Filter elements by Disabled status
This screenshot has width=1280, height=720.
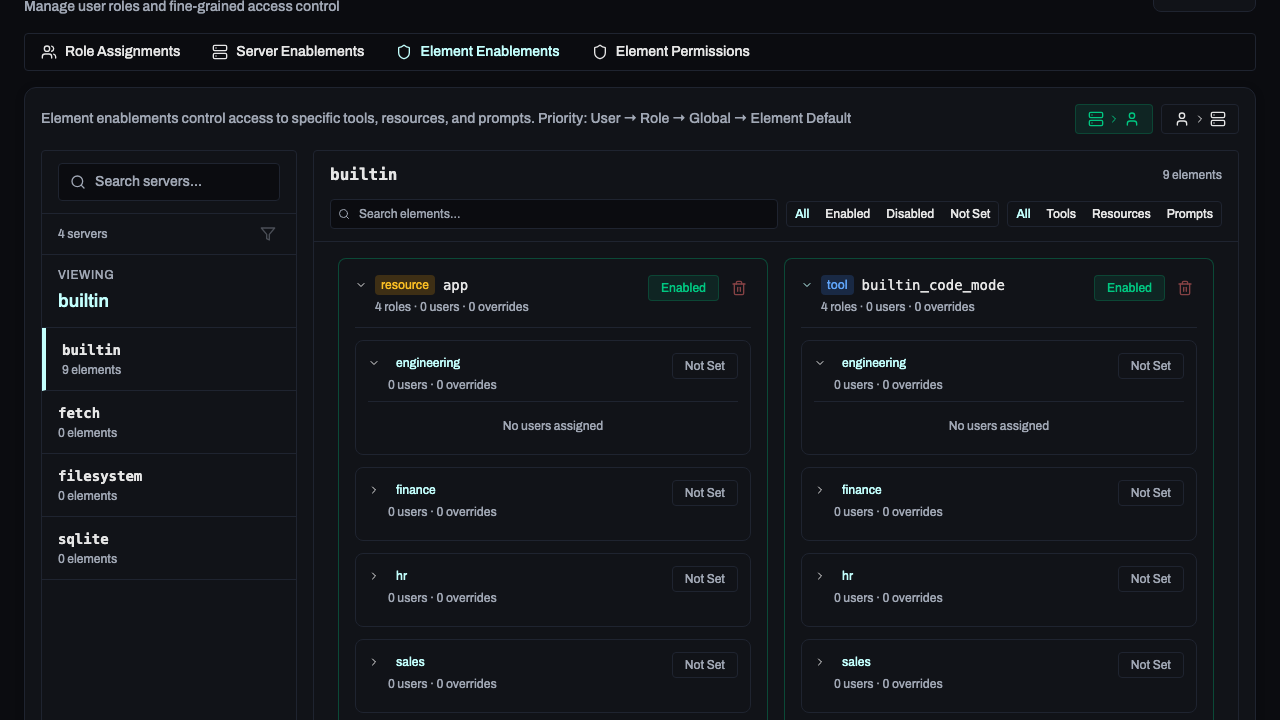coord(909,214)
